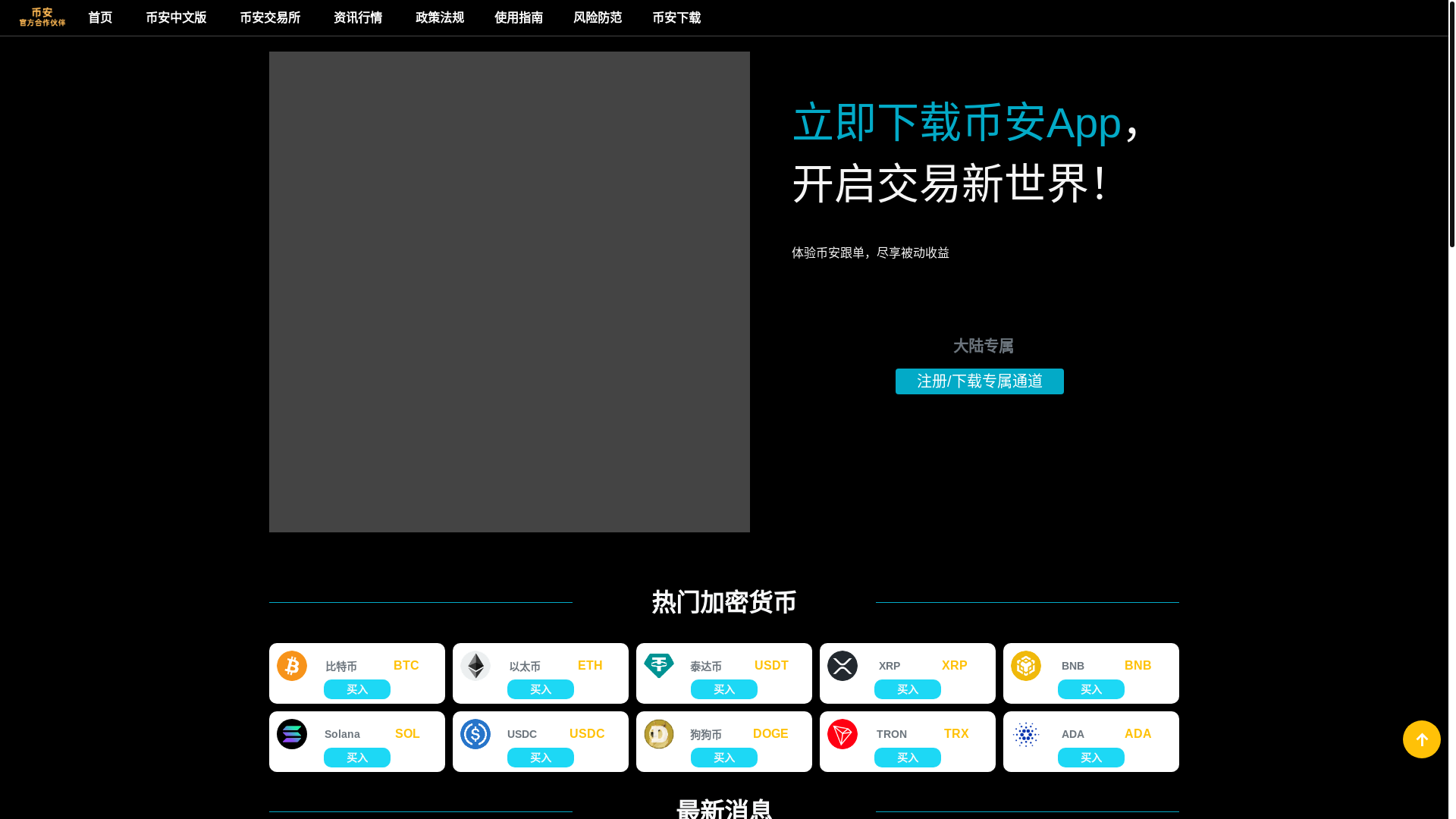This screenshot has width=1456, height=819.
Task: Click the XRP coin icon
Action: click(843, 666)
